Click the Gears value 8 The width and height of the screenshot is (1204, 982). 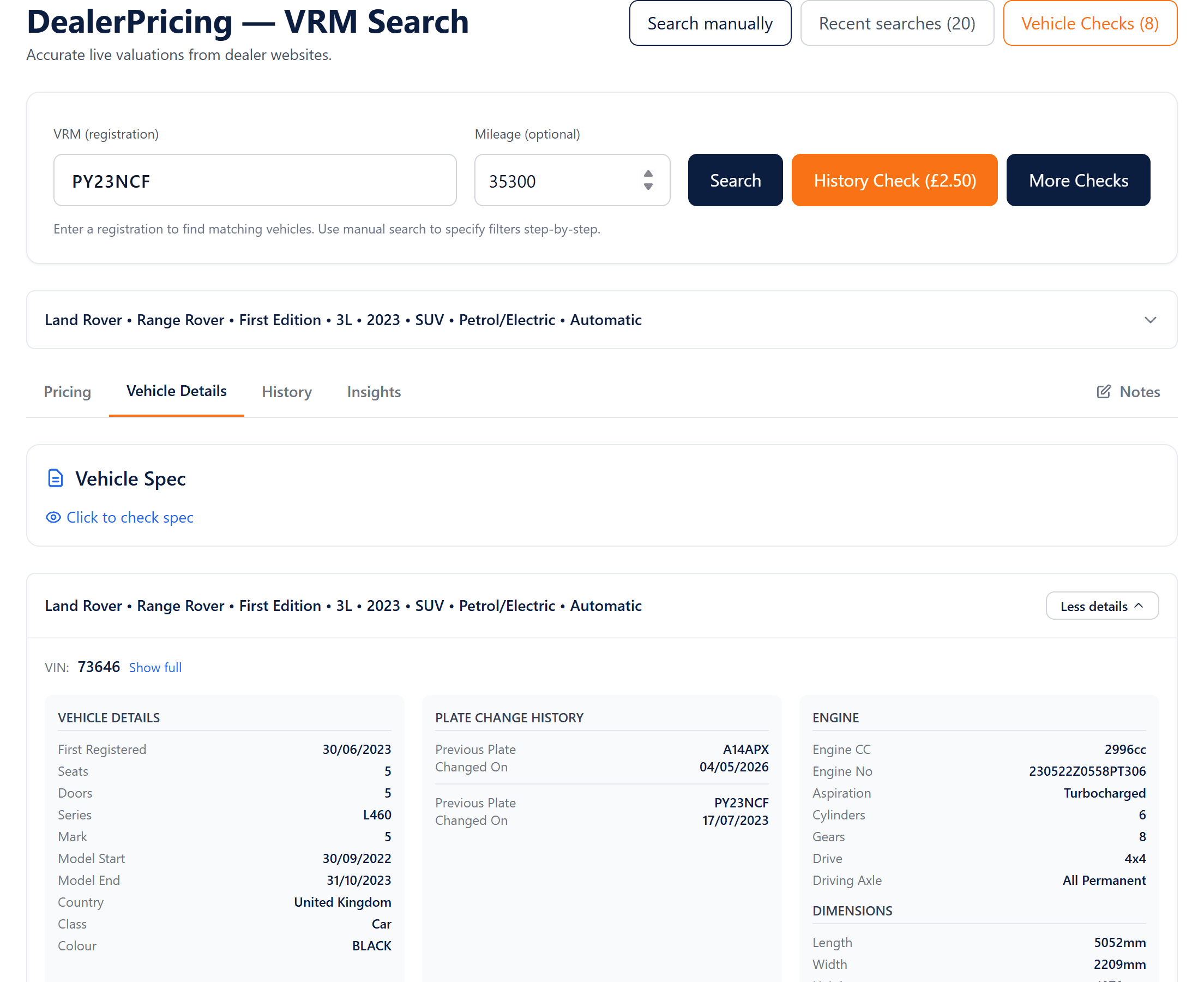point(1142,837)
